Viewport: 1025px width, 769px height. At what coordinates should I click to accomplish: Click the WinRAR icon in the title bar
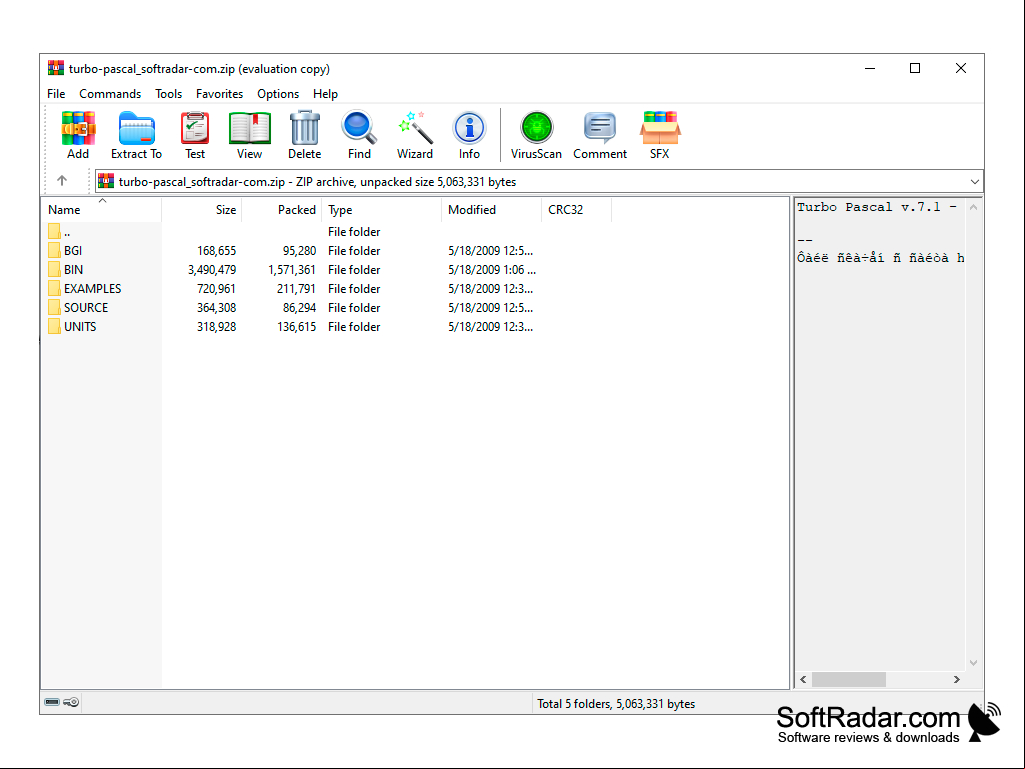click(56, 68)
